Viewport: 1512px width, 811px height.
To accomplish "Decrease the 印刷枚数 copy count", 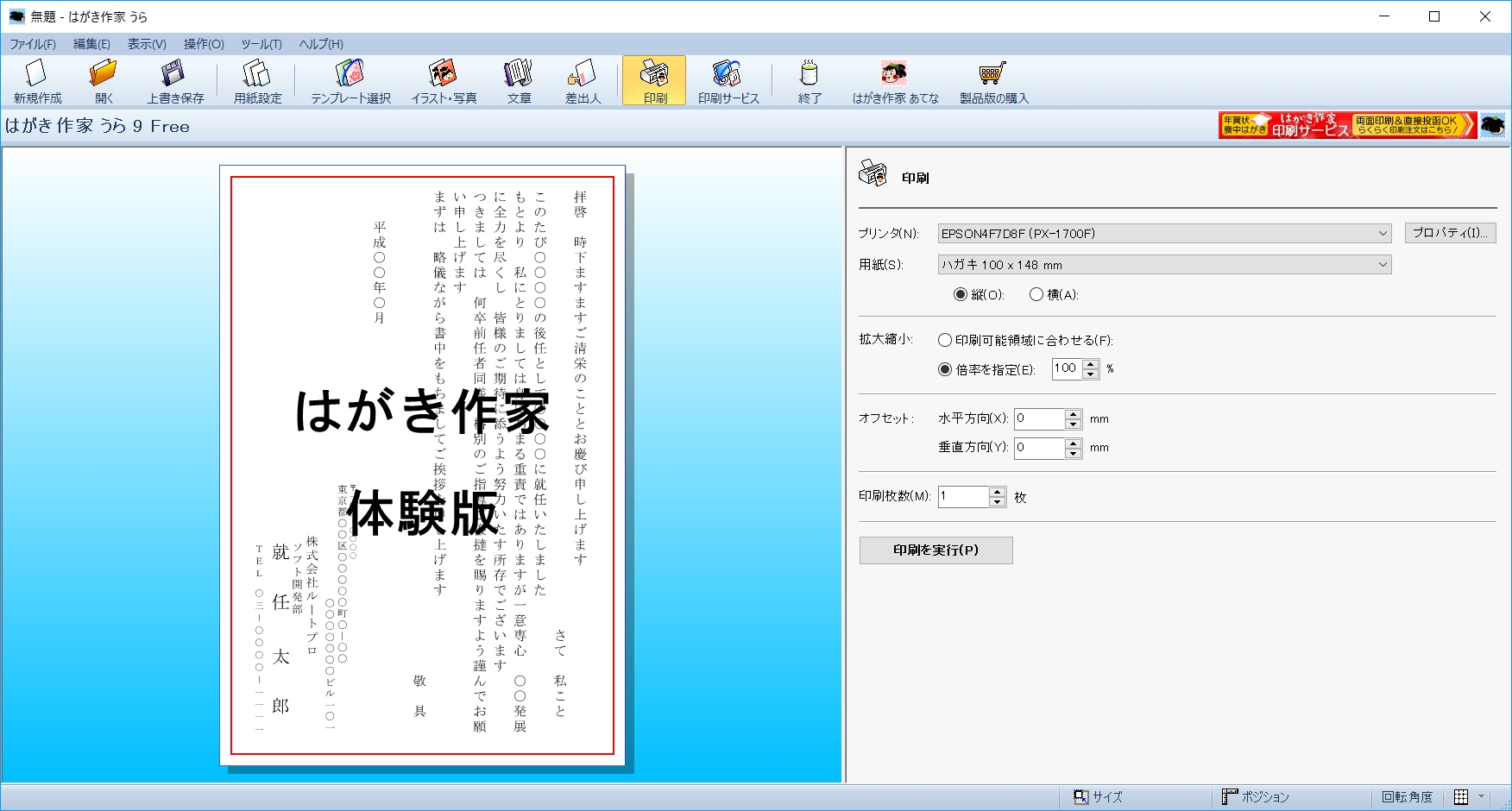I will click(x=998, y=502).
